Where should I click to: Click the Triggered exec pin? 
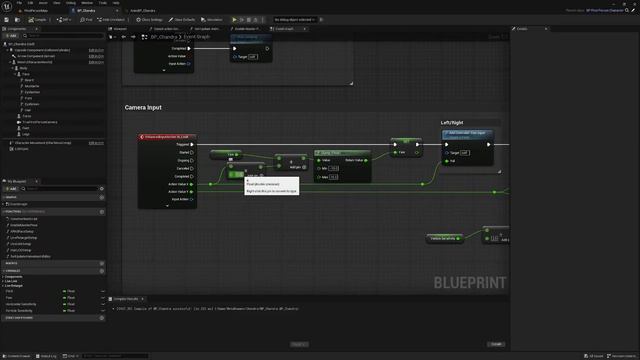point(192,144)
